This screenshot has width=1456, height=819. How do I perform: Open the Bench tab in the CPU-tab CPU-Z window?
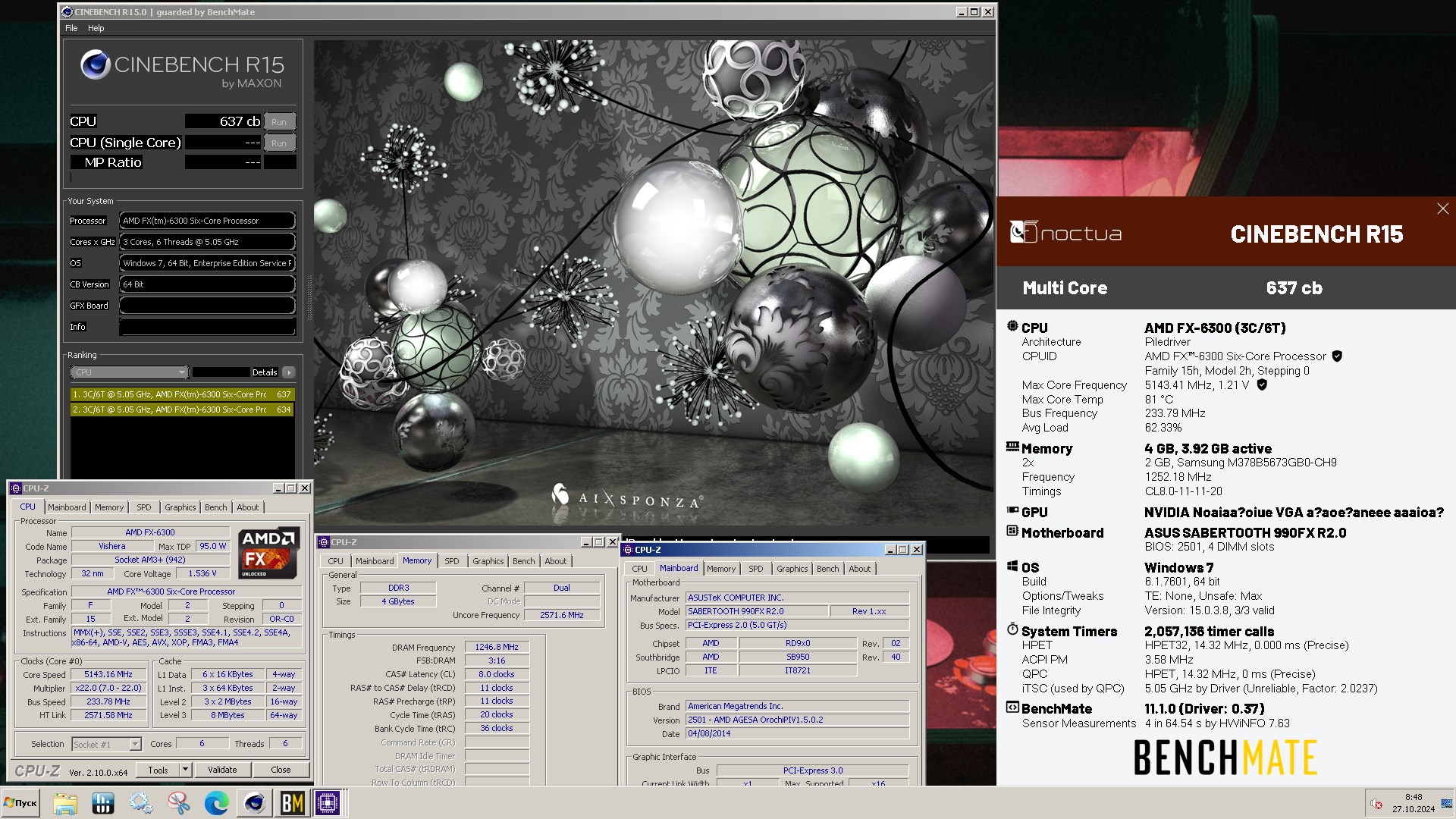pyautogui.click(x=215, y=507)
